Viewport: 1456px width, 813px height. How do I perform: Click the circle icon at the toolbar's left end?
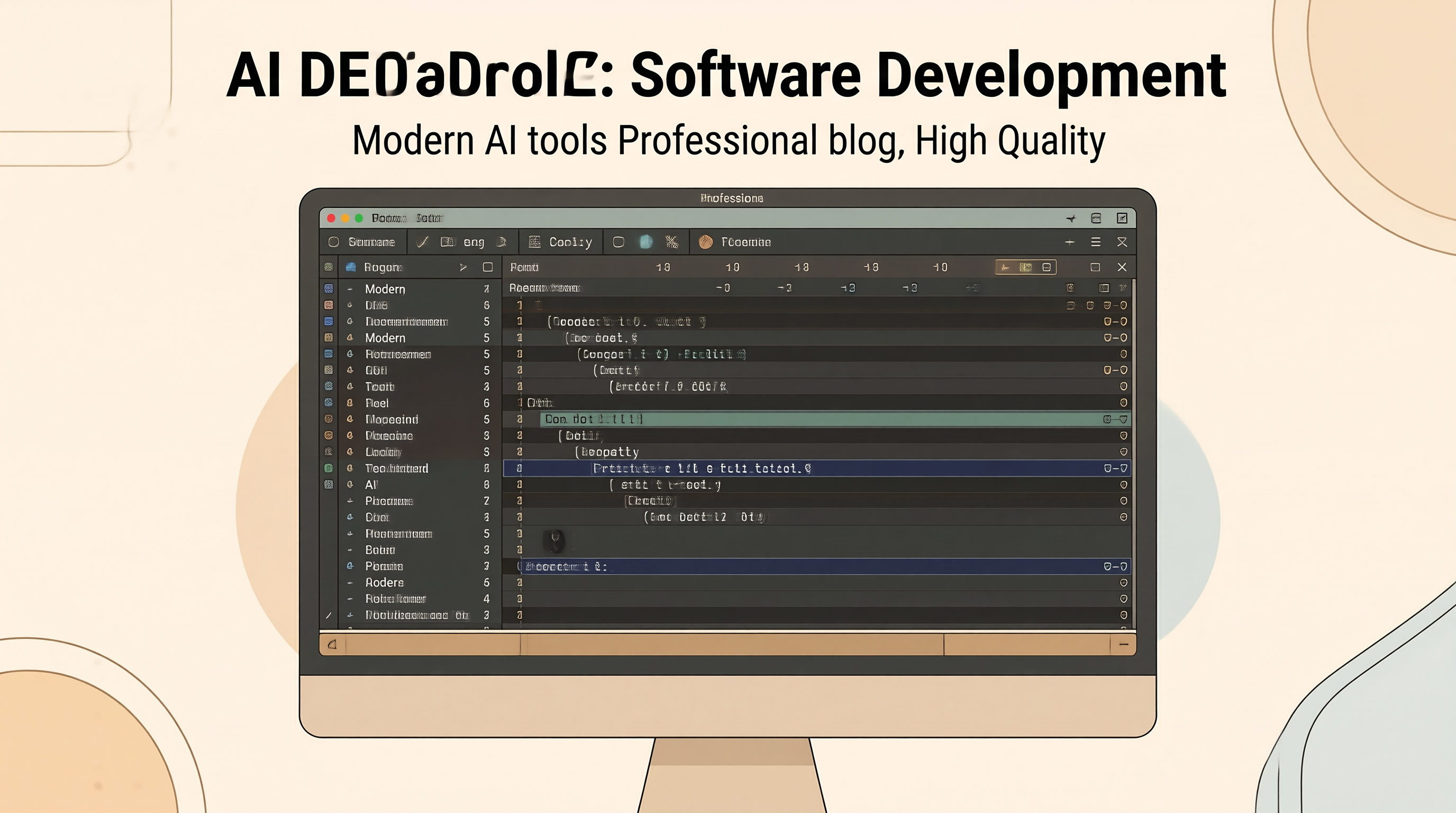tap(333, 242)
